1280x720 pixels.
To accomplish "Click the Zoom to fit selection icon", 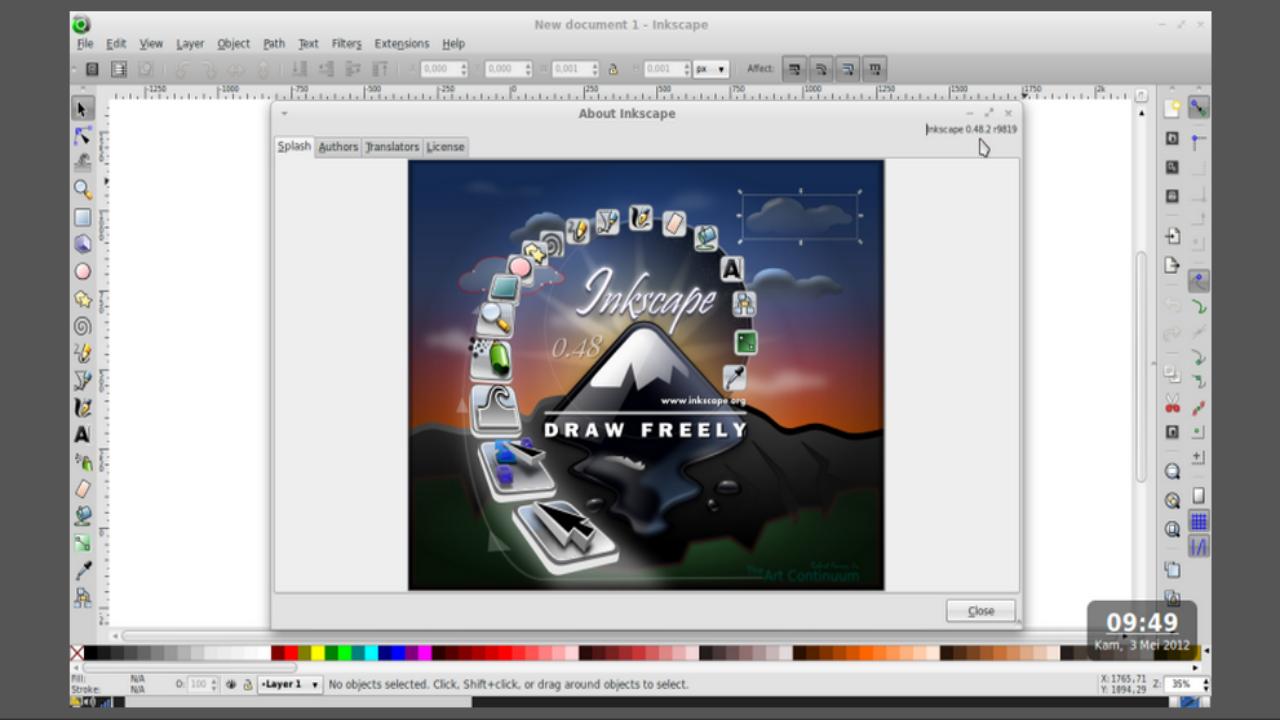I will point(1172,471).
